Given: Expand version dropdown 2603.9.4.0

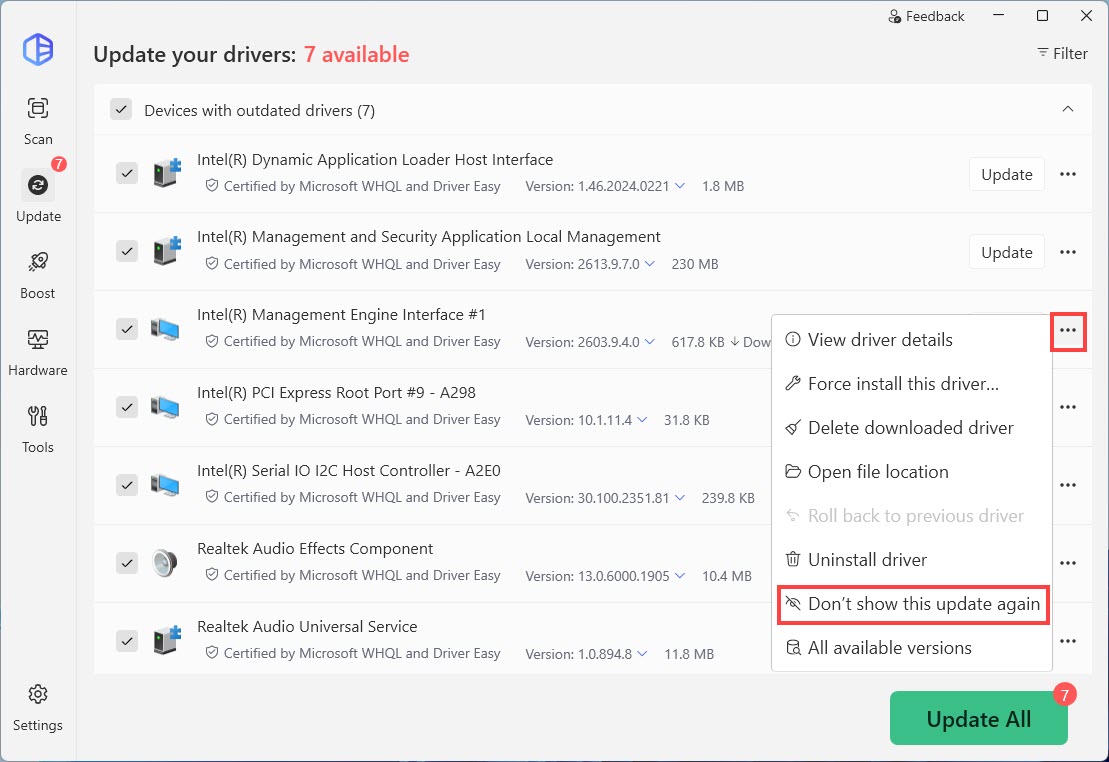Looking at the screenshot, I should 649,342.
